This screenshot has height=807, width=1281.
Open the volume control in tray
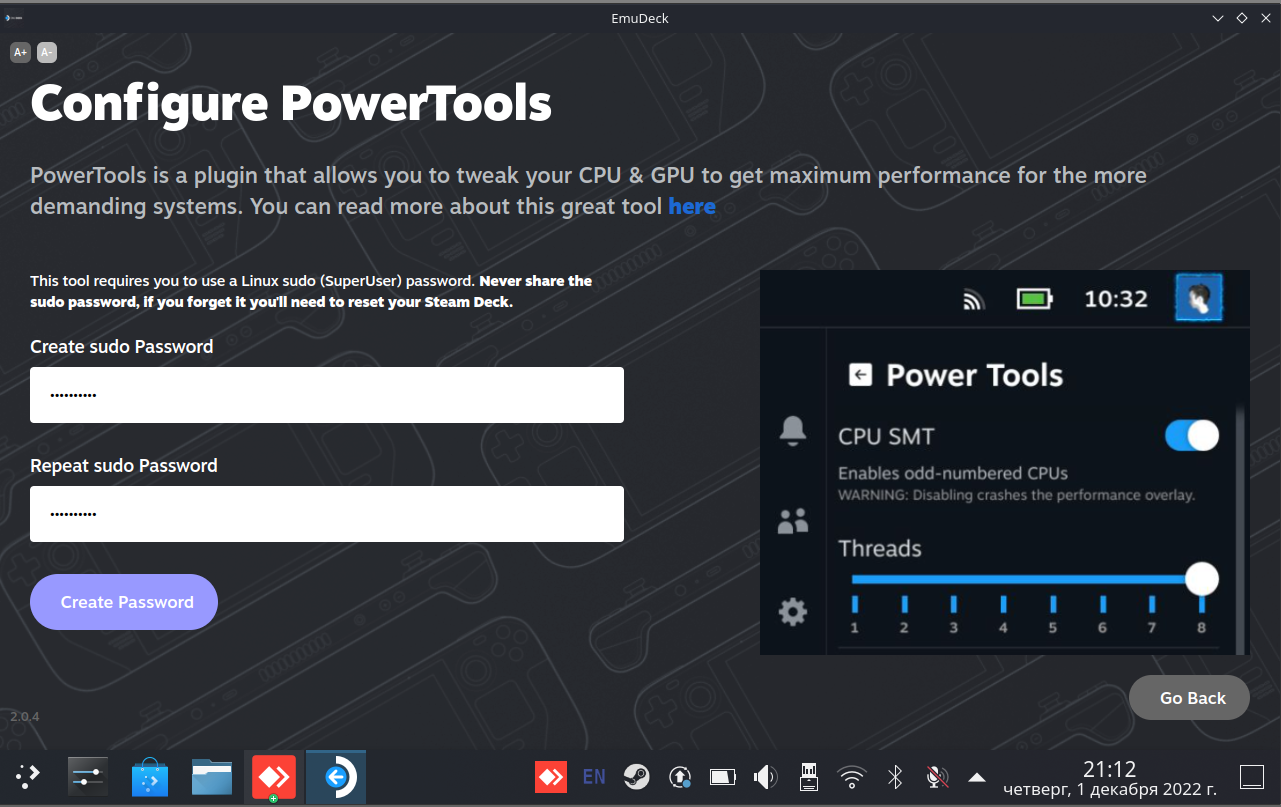(766, 777)
